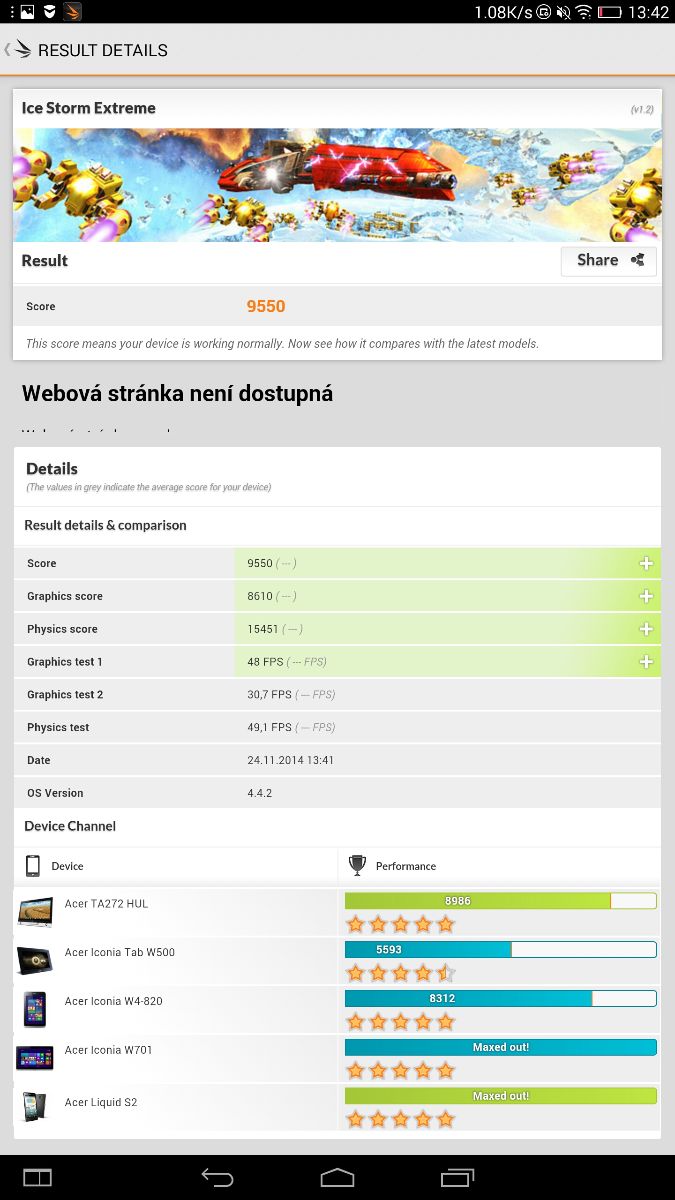Viewport: 675px width, 1200px height.
Task: Expand Physics score row
Action: 646,630
